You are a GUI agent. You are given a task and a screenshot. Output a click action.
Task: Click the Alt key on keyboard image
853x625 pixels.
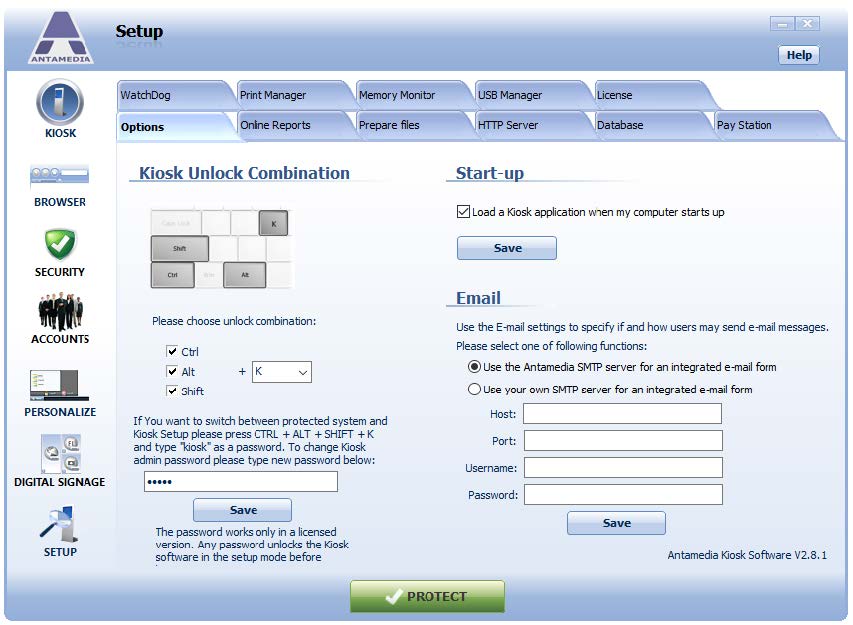[x=245, y=275]
